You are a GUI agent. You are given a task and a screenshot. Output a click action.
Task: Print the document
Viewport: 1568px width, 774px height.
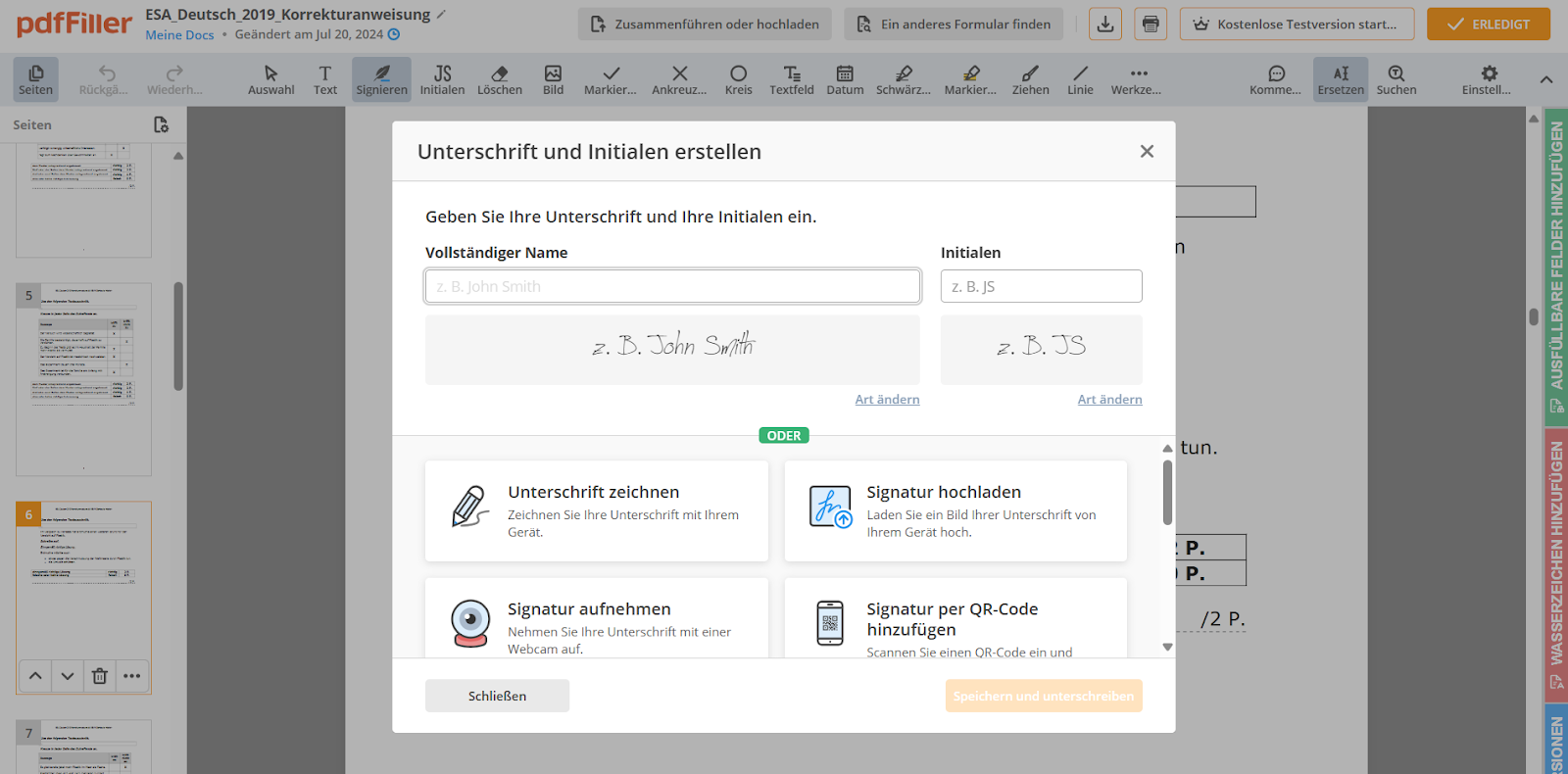point(1151,24)
